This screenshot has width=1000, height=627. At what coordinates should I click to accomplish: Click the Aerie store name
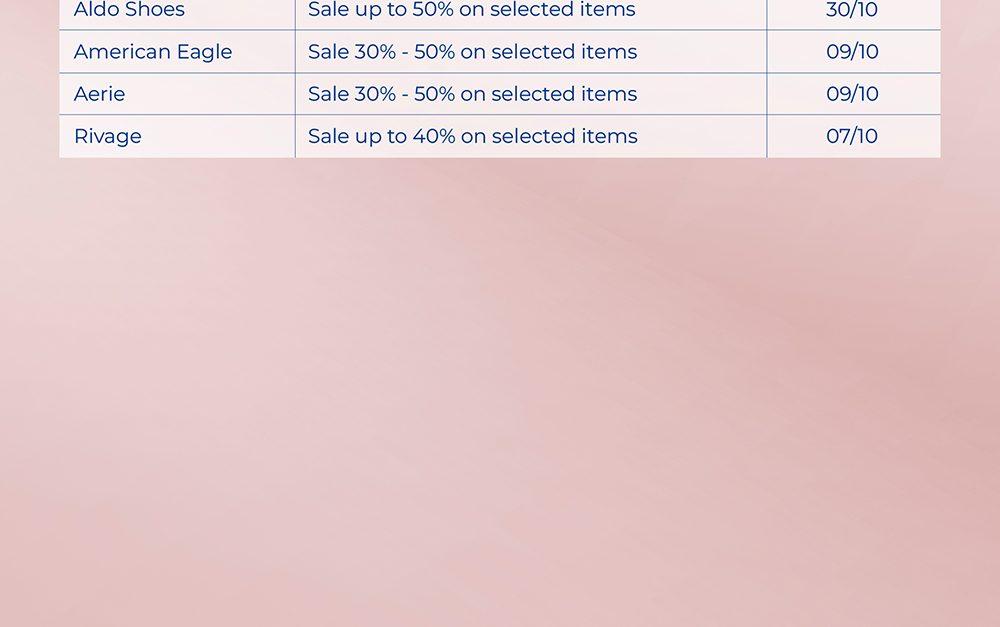click(100, 94)
